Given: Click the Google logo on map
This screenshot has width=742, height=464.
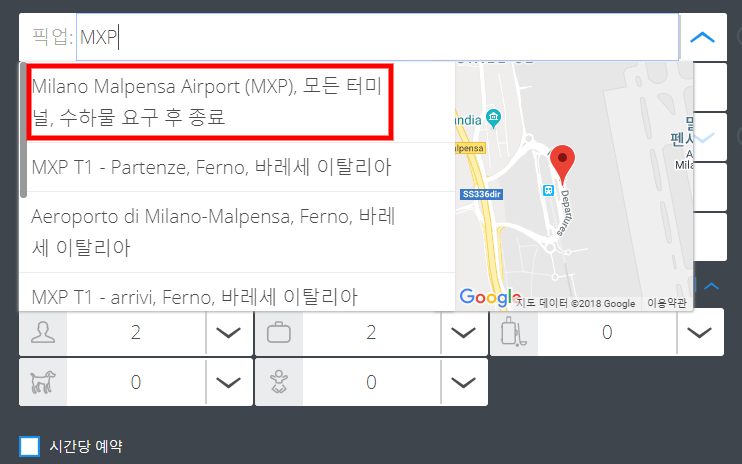Looking at the screenshot, I should [x=489, y=297].
